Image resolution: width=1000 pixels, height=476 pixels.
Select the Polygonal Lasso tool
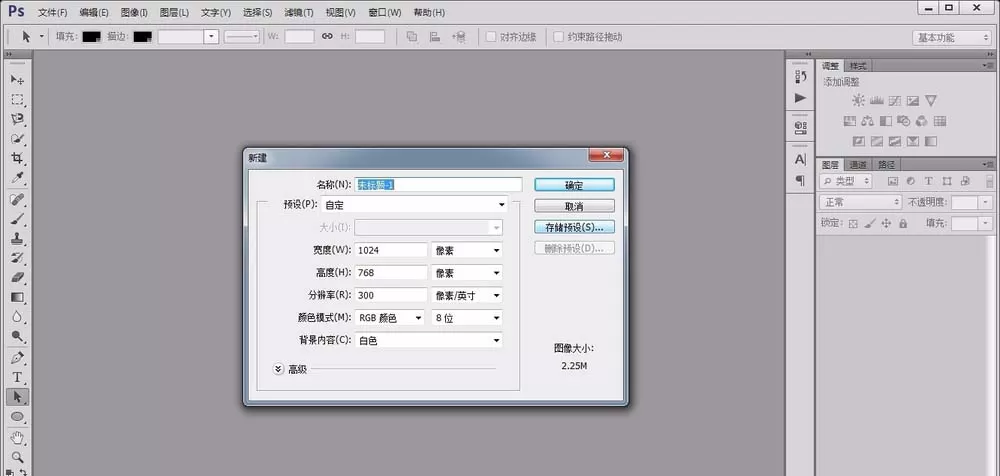coord(17,119)
